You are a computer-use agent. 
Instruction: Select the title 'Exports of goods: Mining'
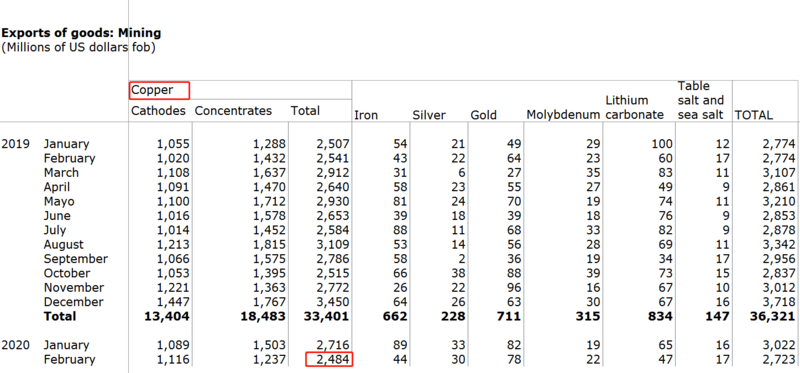[81, 34]
